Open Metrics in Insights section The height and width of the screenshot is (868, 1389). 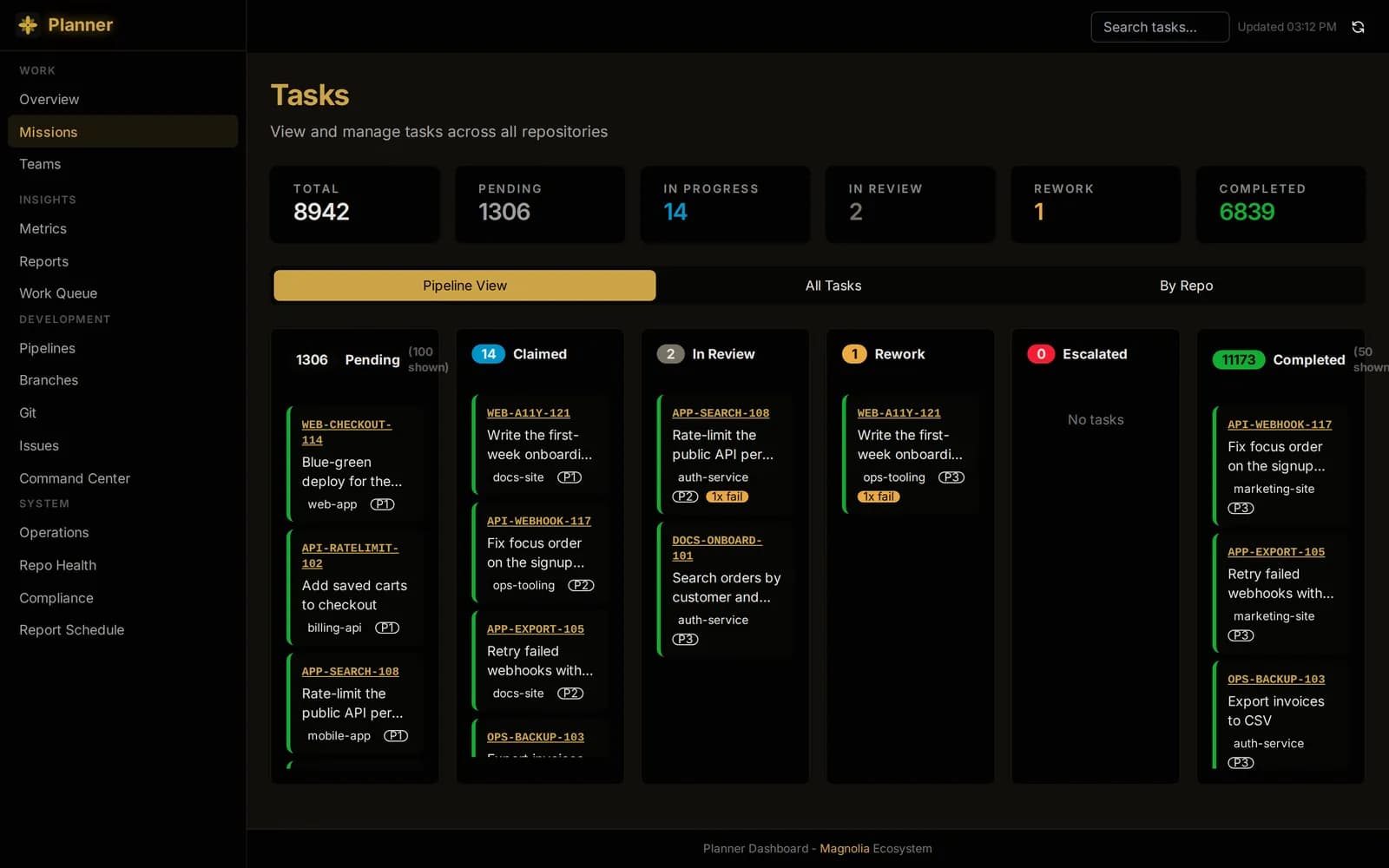122,229
